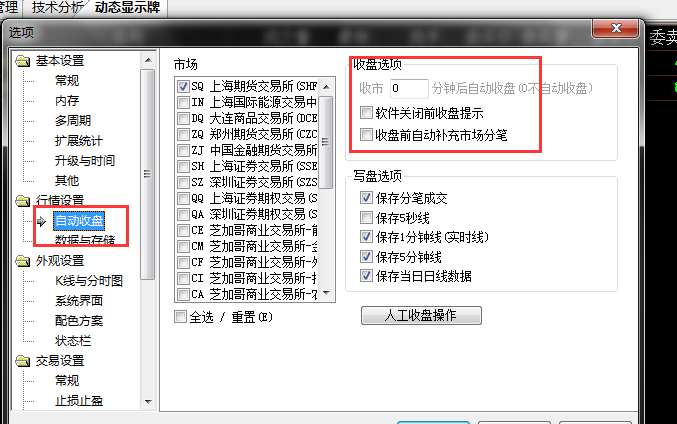The height and width of the screenshot is (424, 677).
Task: Open K线与分时图 settings
Action: pos(89,281)
